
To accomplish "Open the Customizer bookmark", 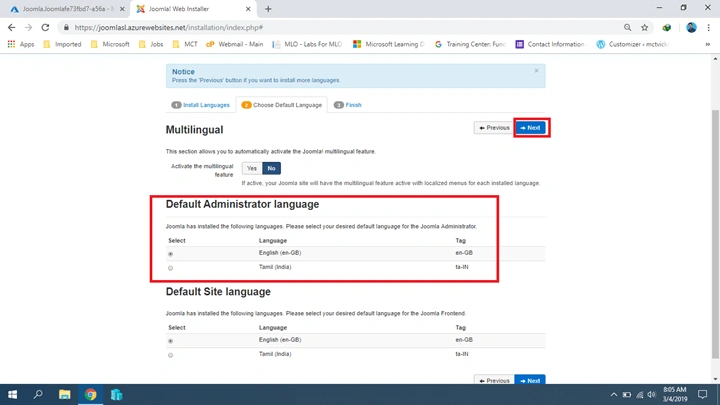I will pos(633,44).
